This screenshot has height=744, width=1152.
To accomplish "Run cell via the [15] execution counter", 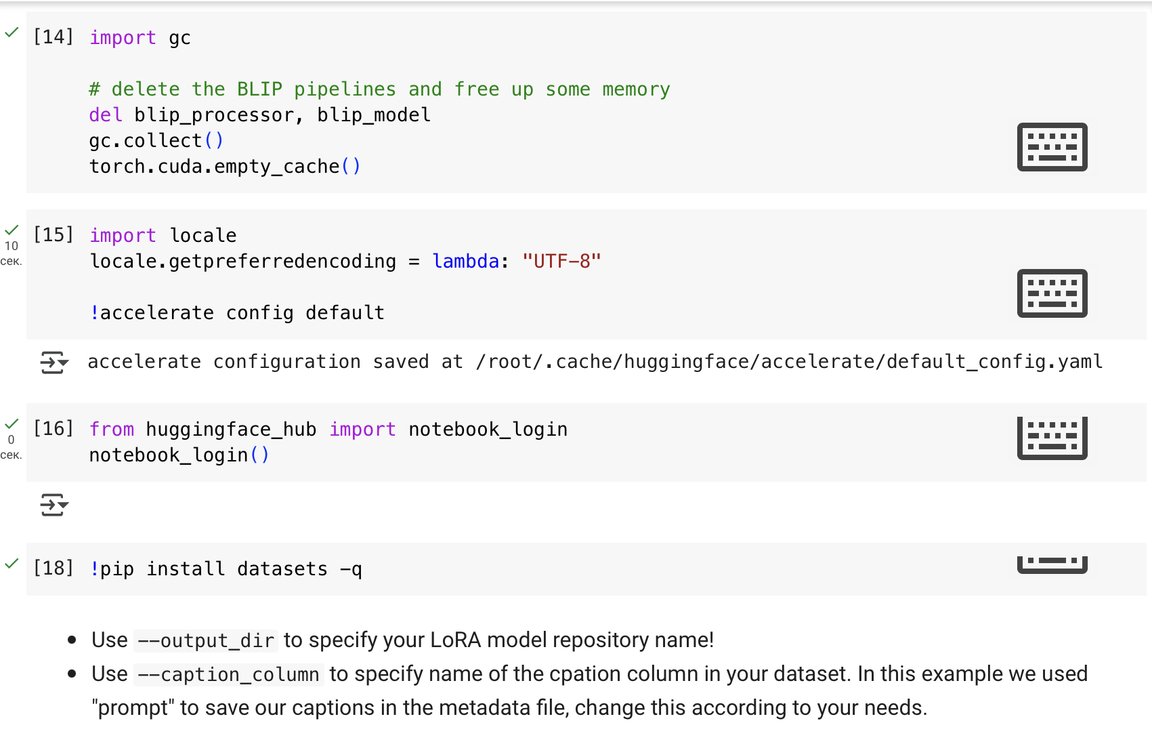I will [x=53, y=236].
